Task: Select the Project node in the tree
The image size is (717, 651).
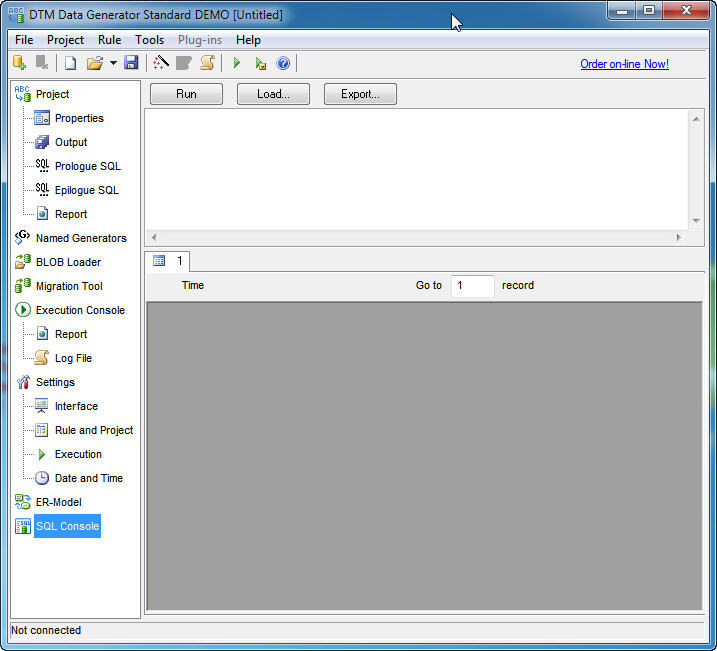Action: [x=53, y=94]
